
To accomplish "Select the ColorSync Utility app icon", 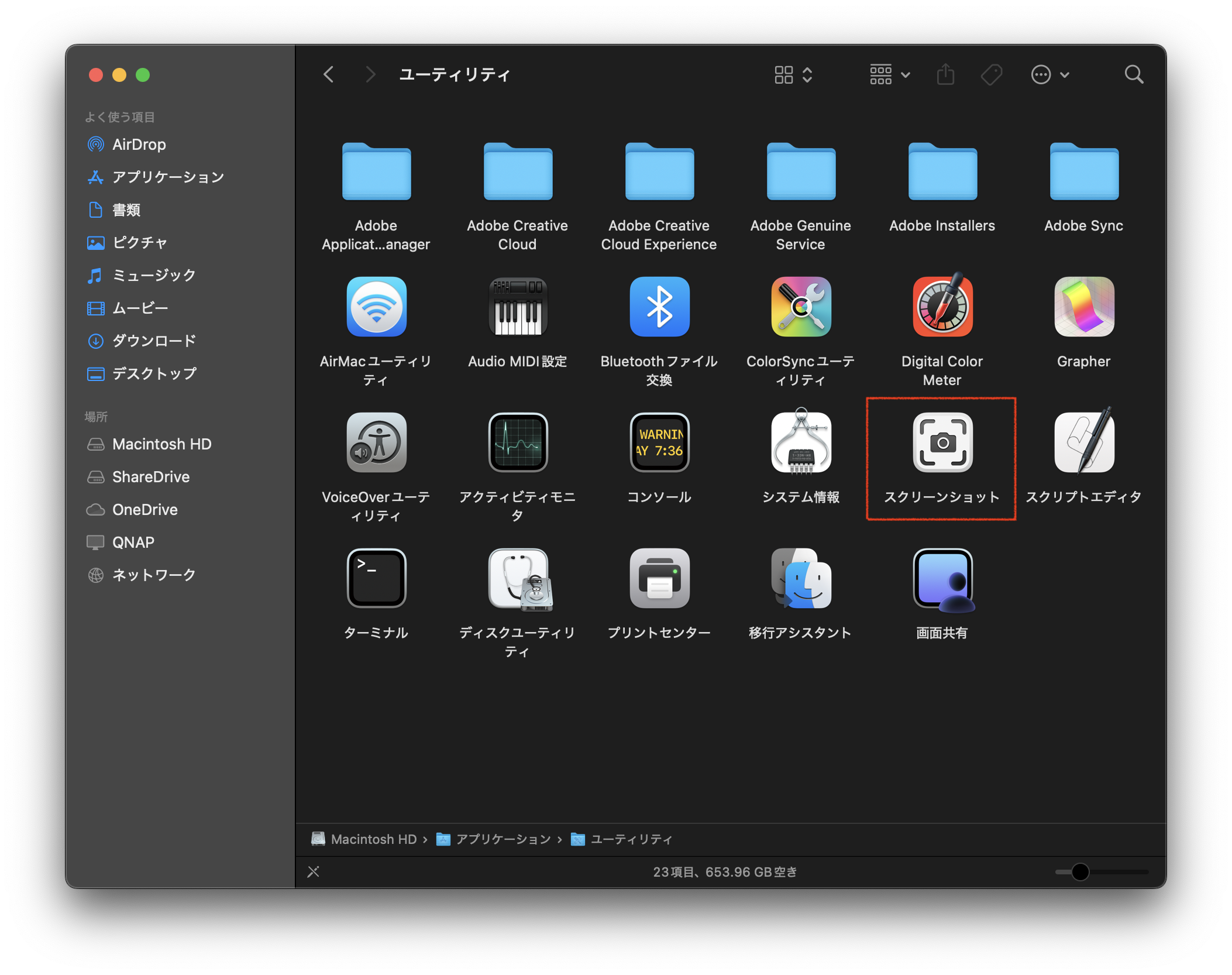I will (801, 307).
